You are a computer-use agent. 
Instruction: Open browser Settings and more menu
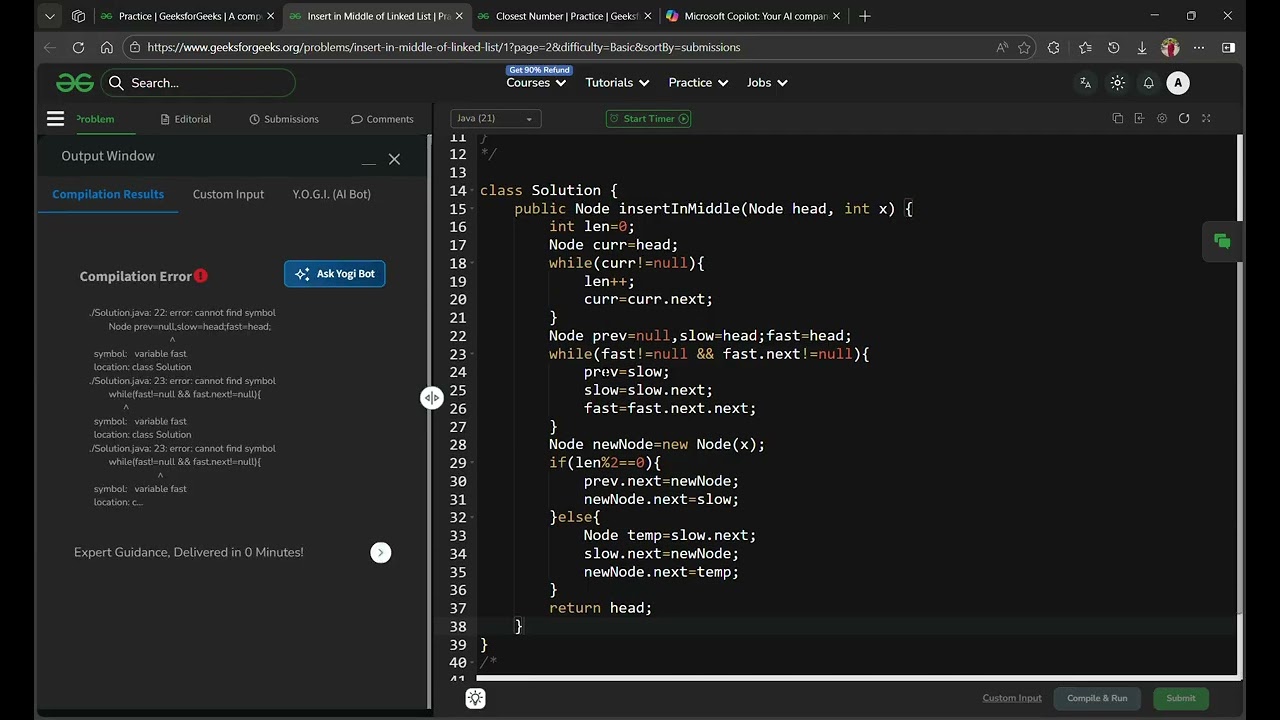point(1199,47)
